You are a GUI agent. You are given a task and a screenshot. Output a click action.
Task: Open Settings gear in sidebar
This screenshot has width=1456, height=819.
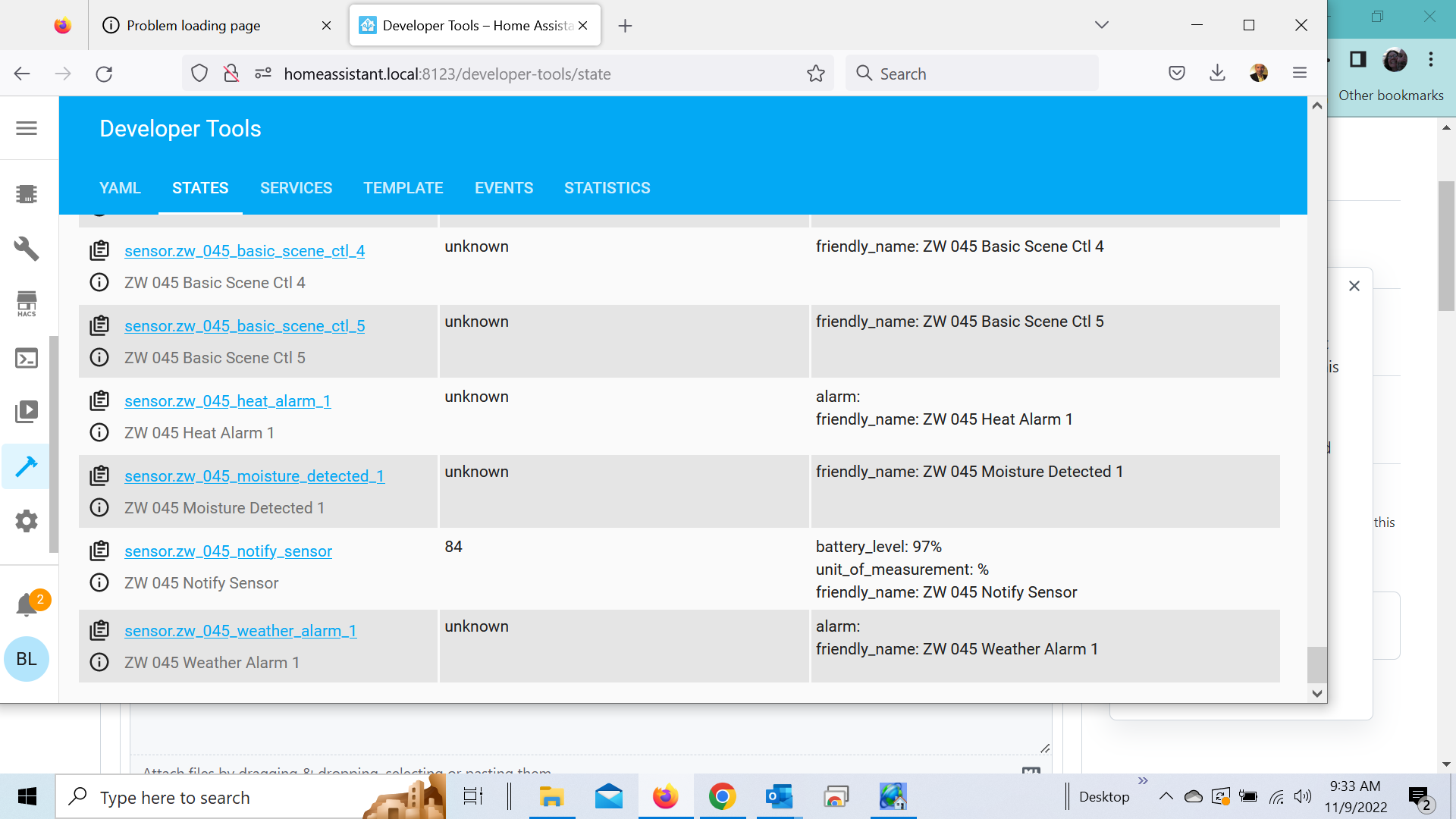27,521
